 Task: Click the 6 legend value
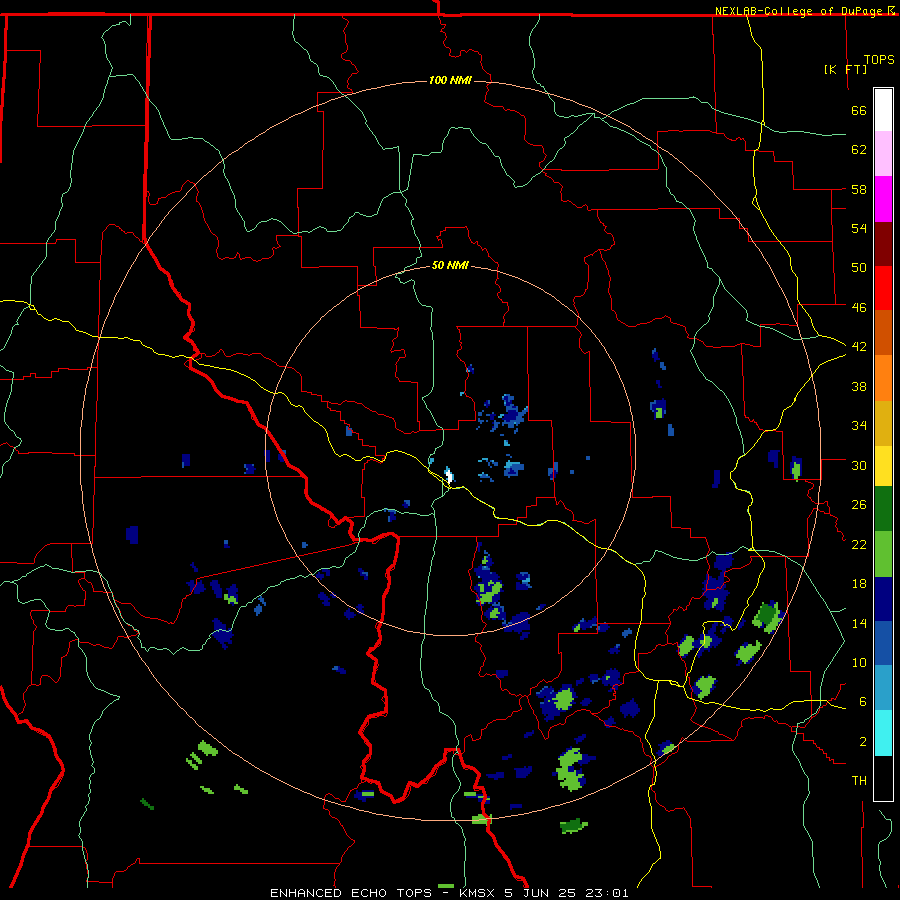point(863,702)
